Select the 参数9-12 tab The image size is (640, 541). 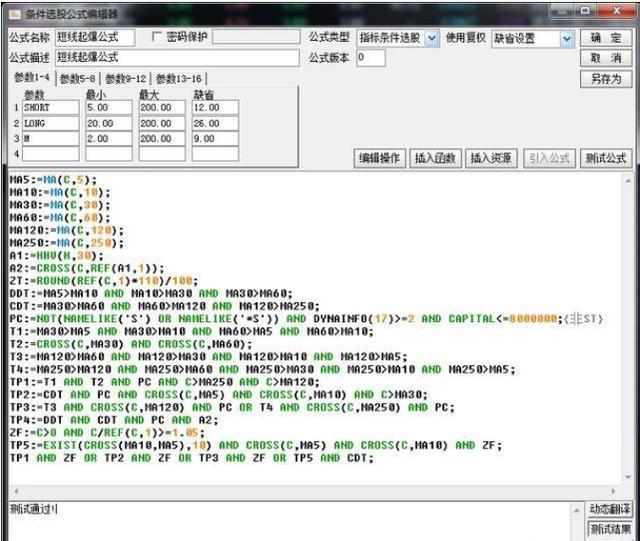pyautogui.click(x=128, y=78)
